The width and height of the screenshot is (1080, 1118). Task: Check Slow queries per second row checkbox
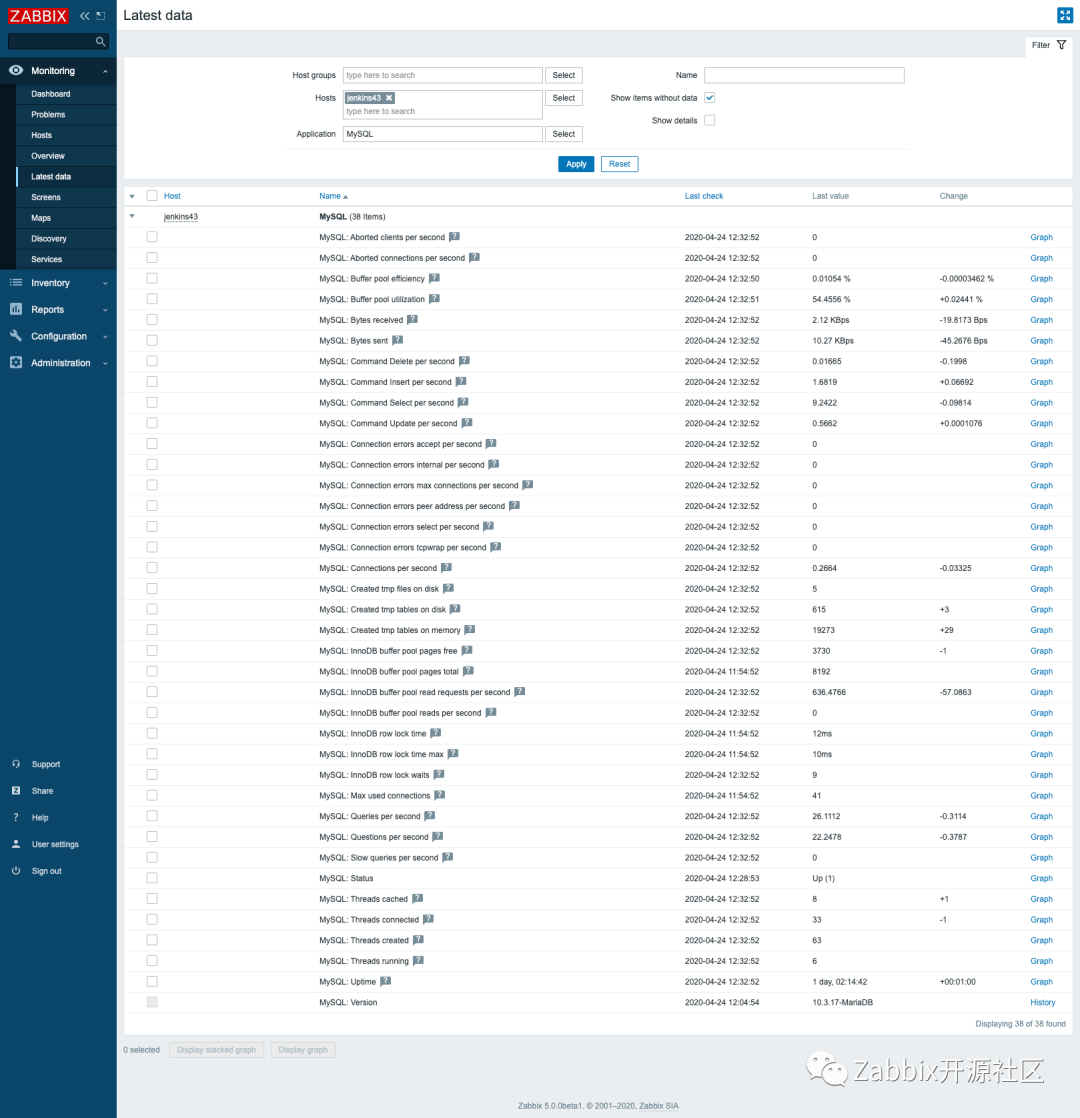click(152, 857)
